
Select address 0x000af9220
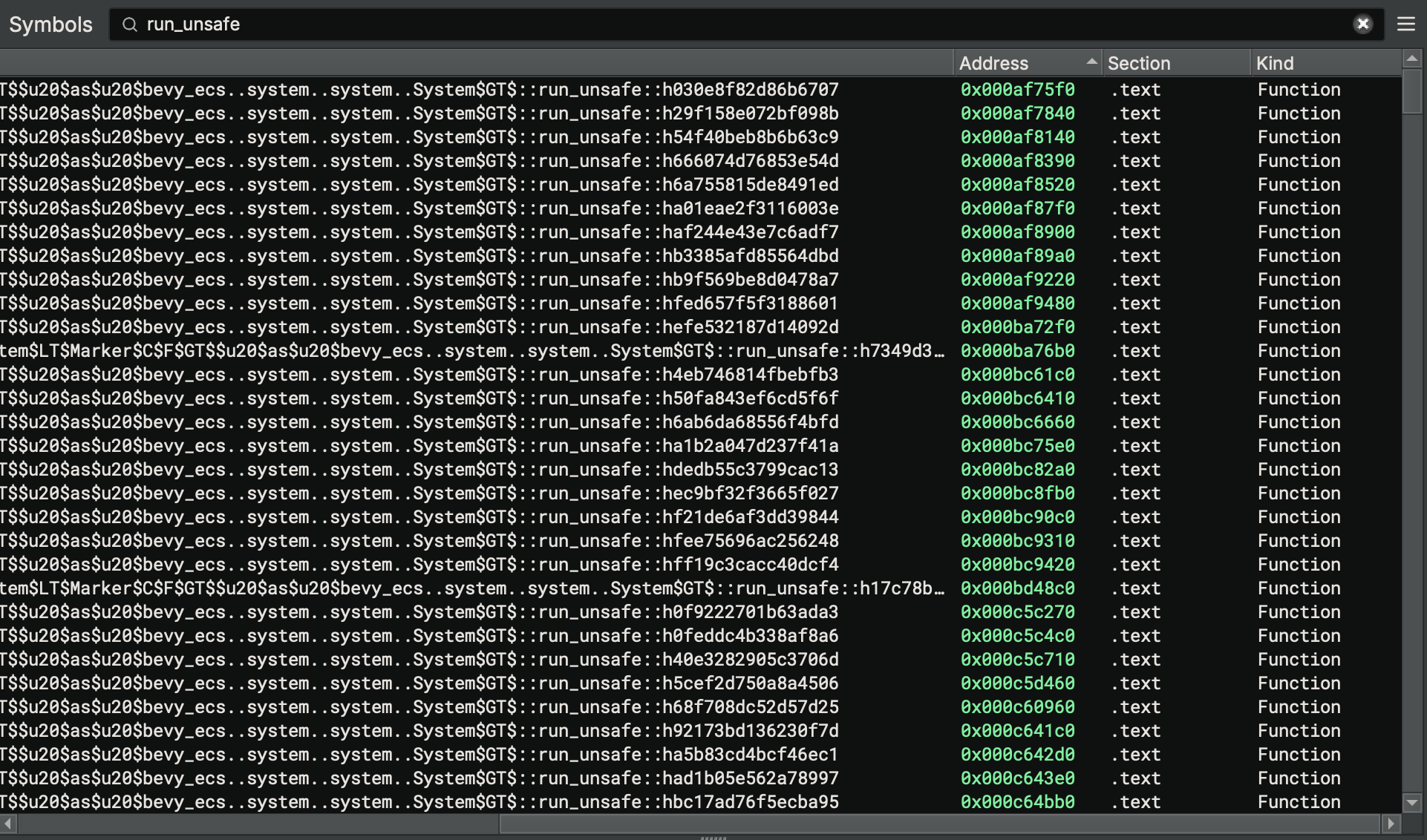tap(1017, 280)
